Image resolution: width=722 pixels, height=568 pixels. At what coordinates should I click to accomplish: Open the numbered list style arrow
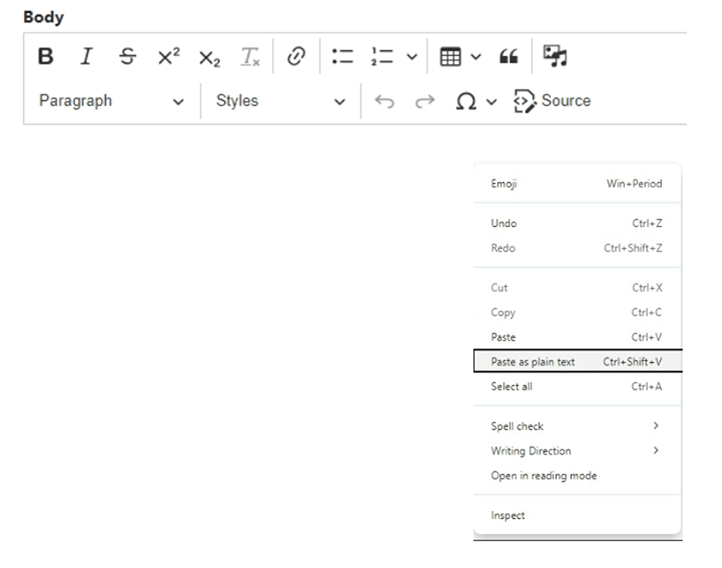tap(412, 57)
